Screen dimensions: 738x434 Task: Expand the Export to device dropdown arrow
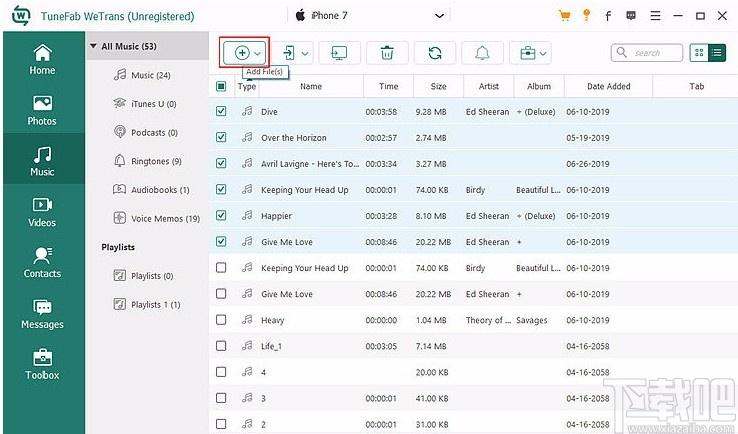tap(305, 54)
